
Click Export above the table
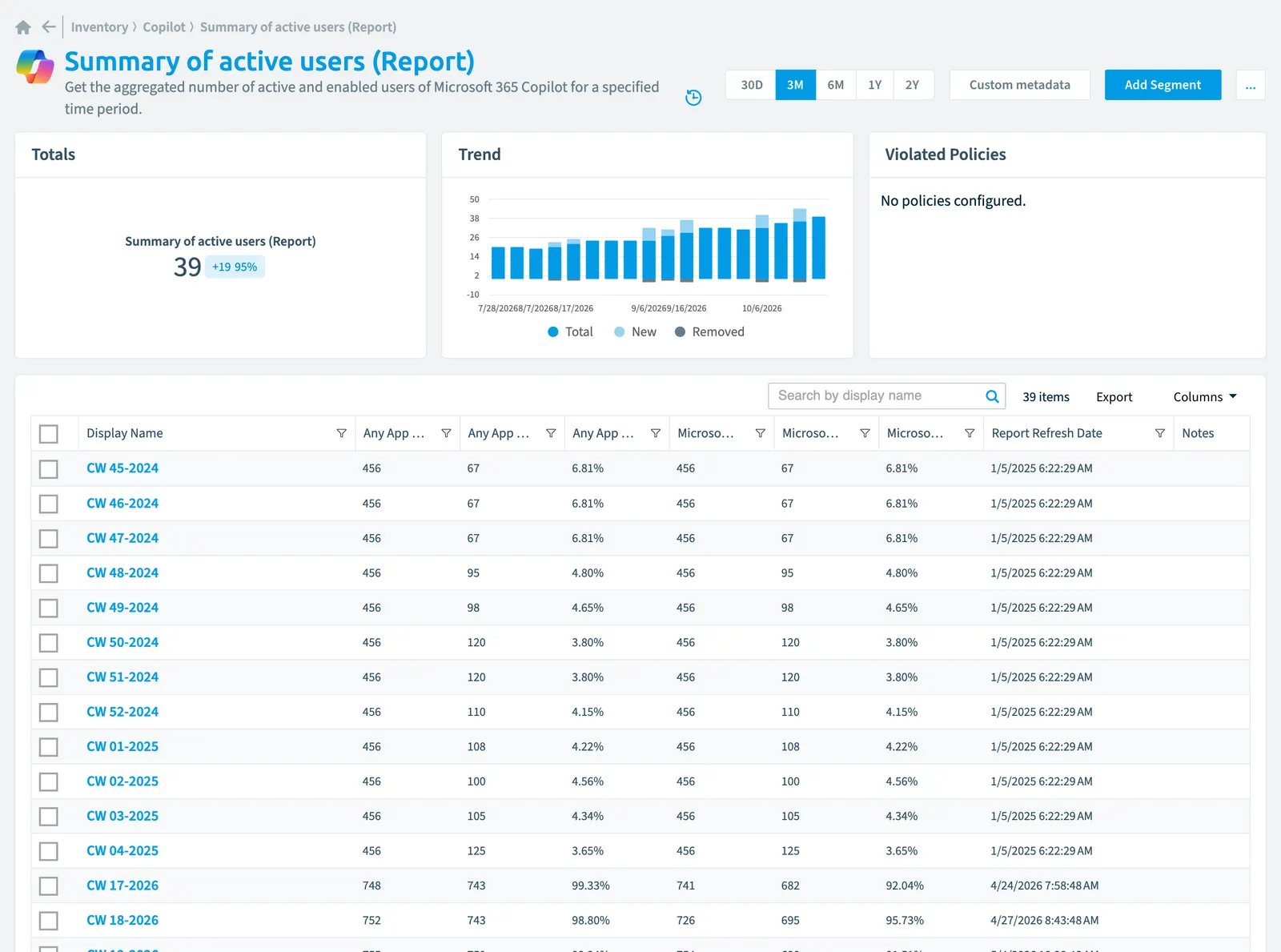pos(1114,397)
